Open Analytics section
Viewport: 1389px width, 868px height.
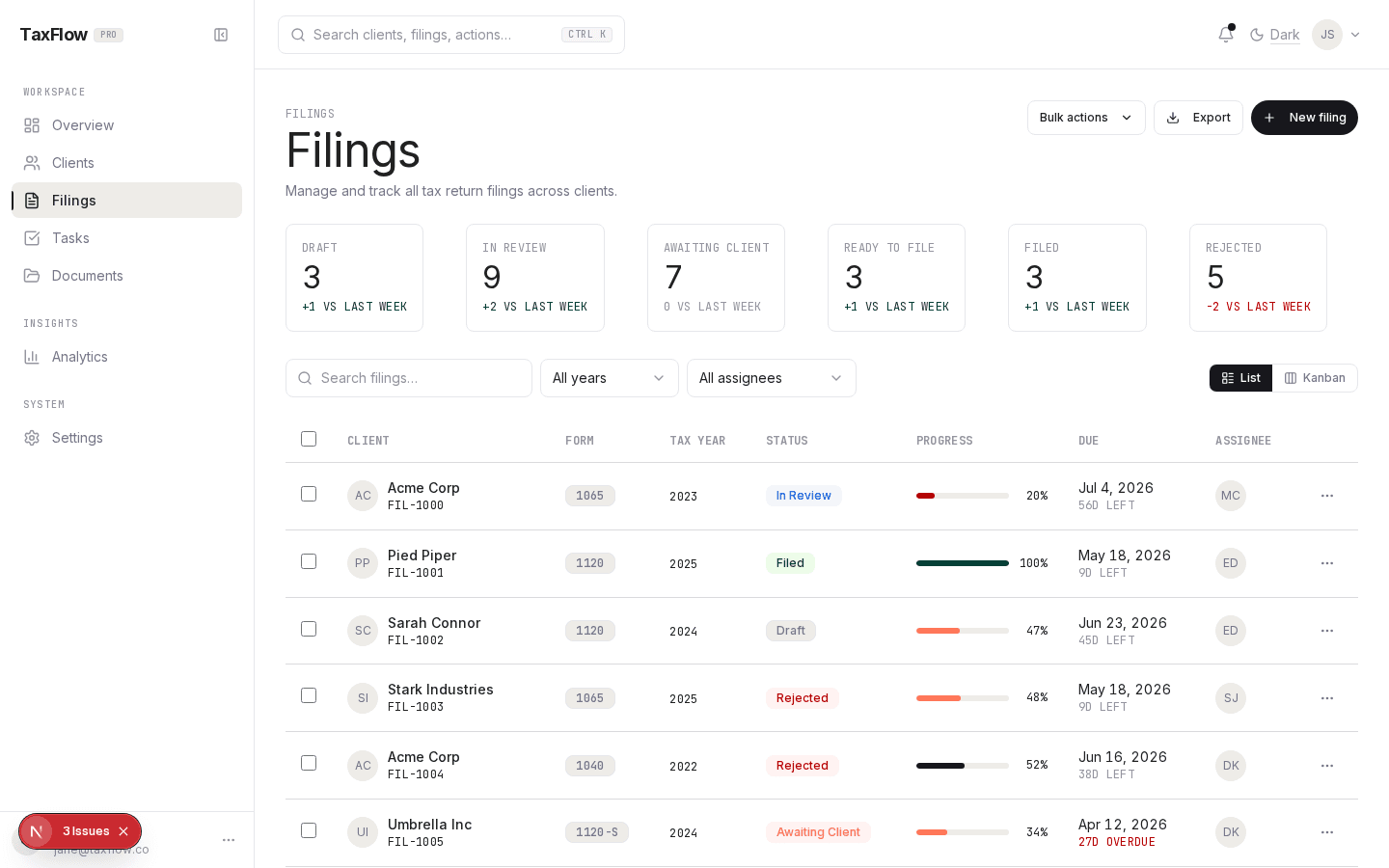pyautogui.click(x=126, y=357)
